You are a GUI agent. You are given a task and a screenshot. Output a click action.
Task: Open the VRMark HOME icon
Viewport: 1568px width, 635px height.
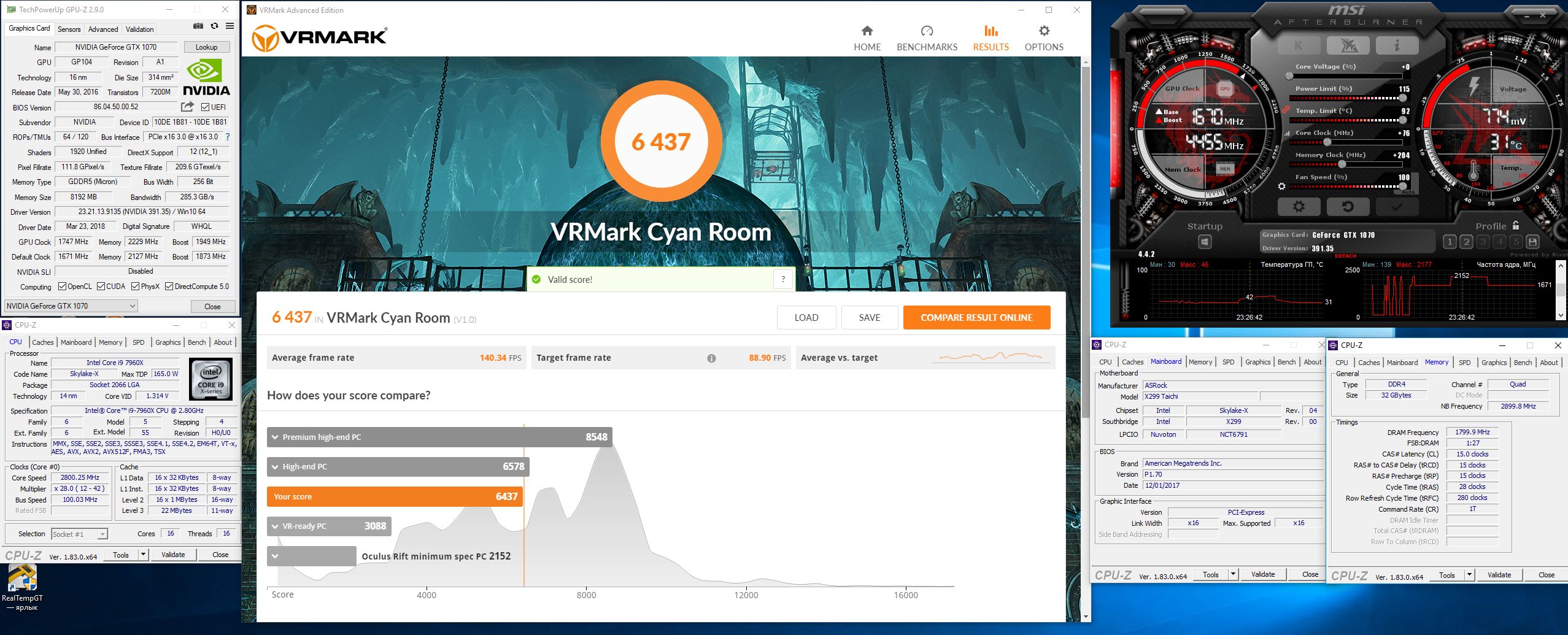coord(867,31)
